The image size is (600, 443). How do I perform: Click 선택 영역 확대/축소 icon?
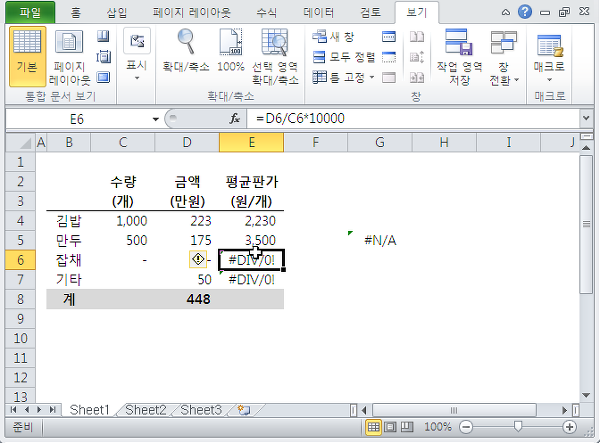[x=275, y=57]
